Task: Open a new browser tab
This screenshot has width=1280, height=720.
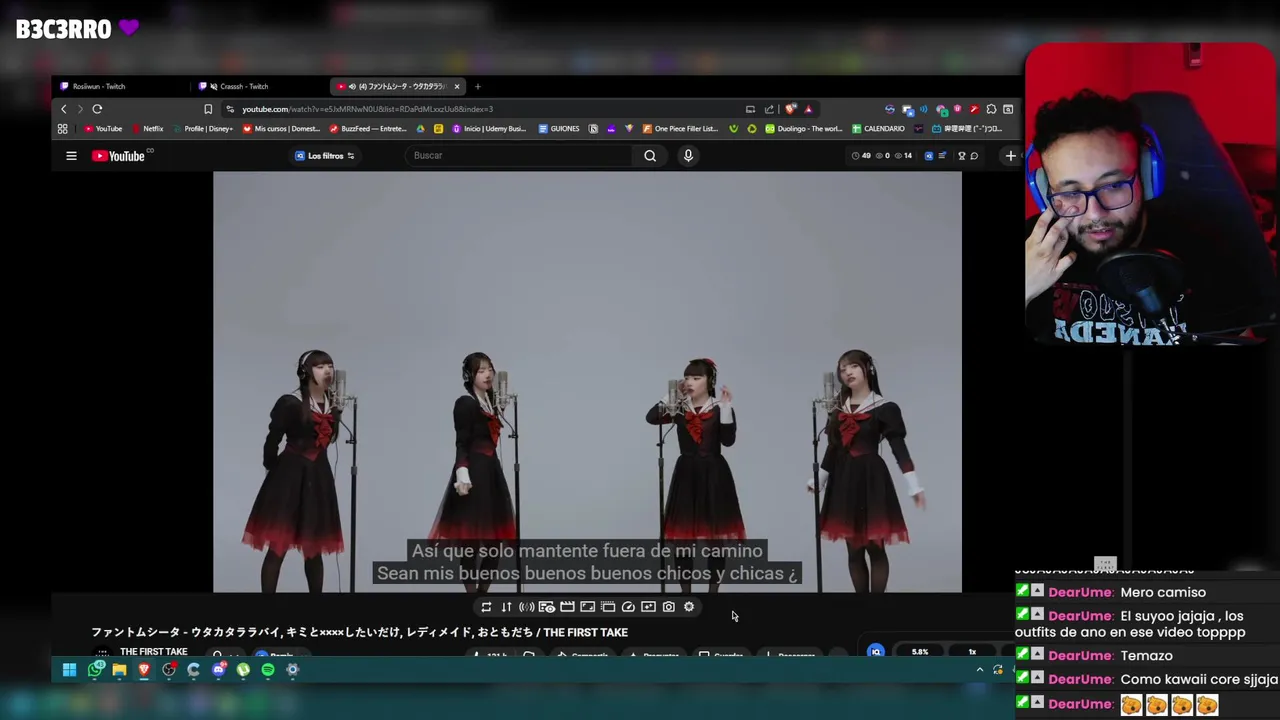Action: [x=478, y=86]
